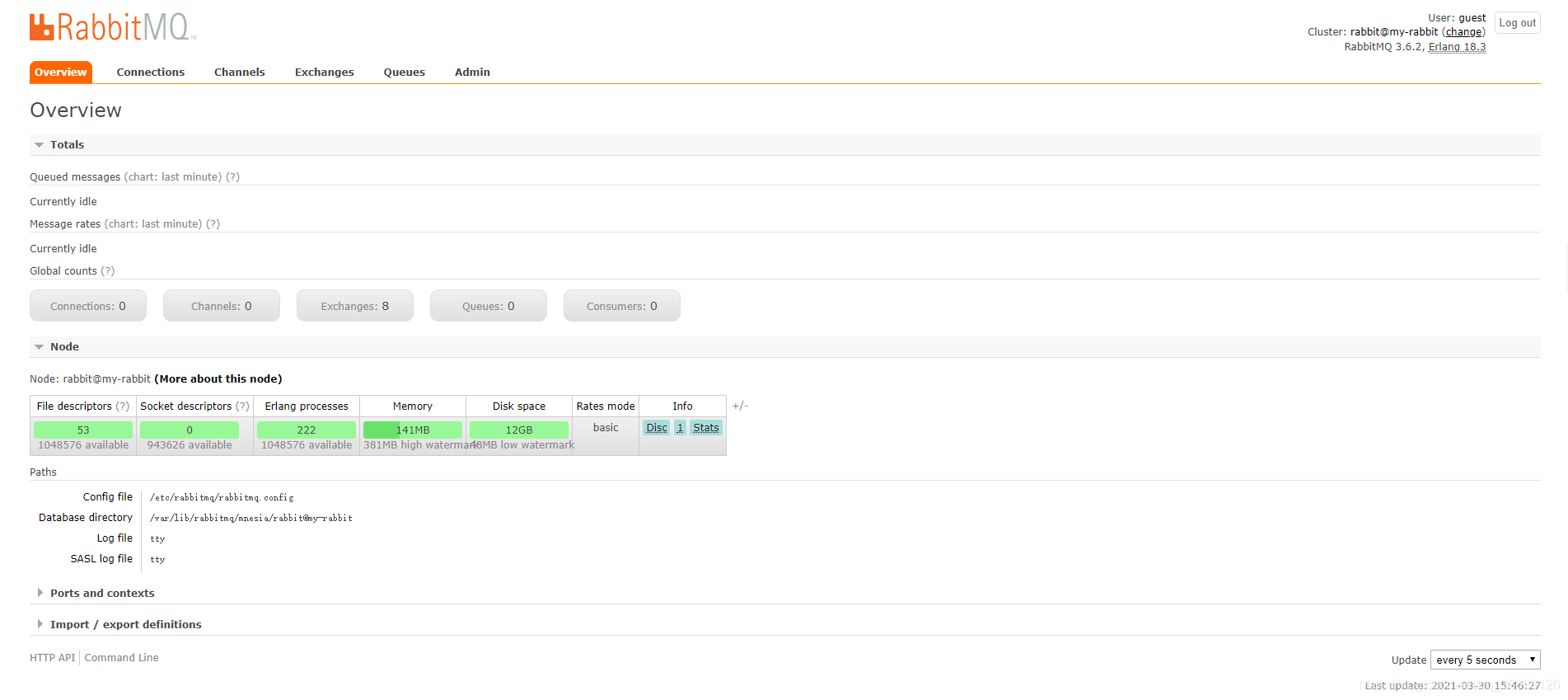Click the Stats info badge
This screenshot has width=1568, height=700.
tap(706, 428)
